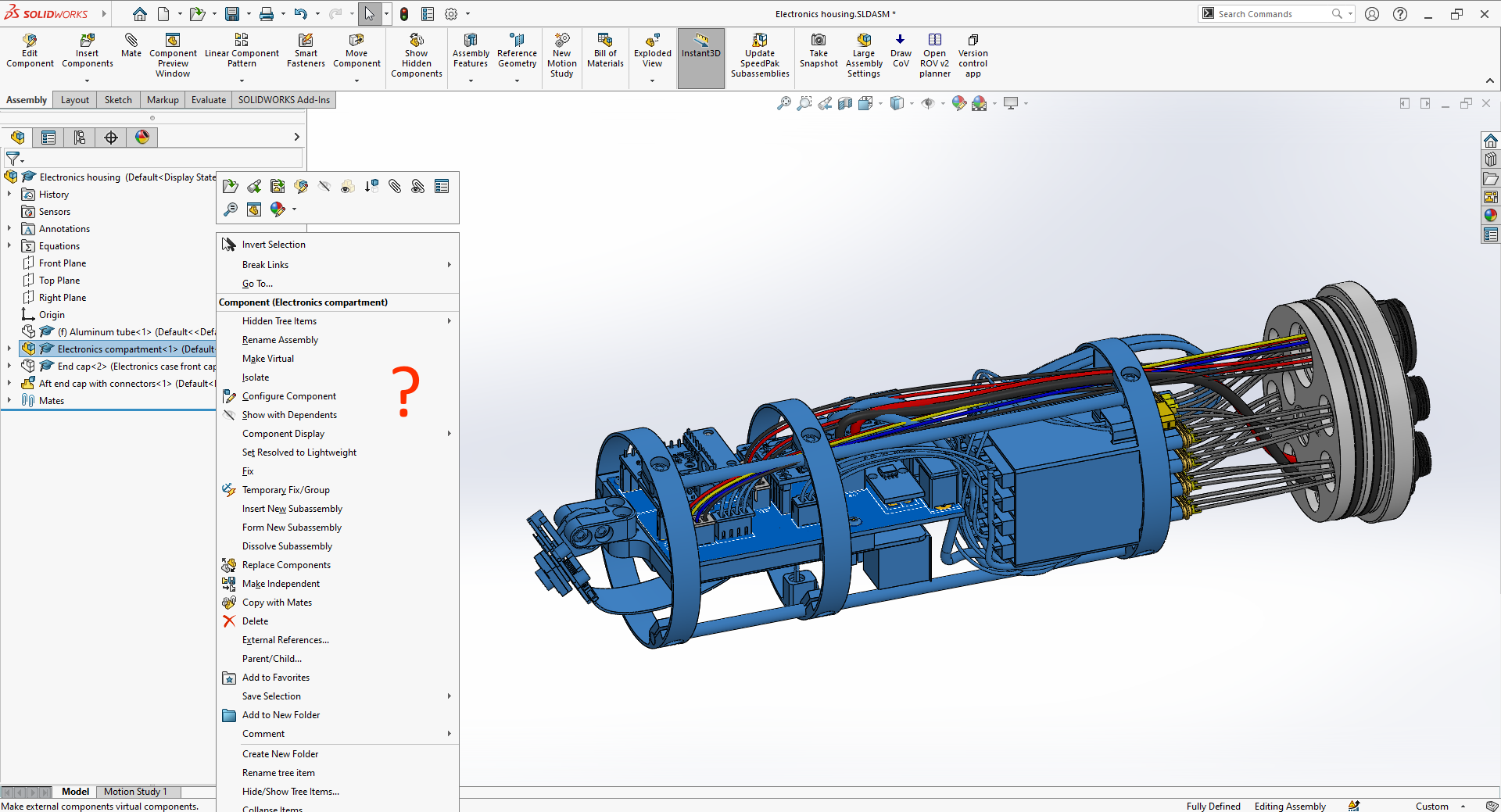
Task: Expand the Mates folder in feature tree
Action: pos(9,400)
